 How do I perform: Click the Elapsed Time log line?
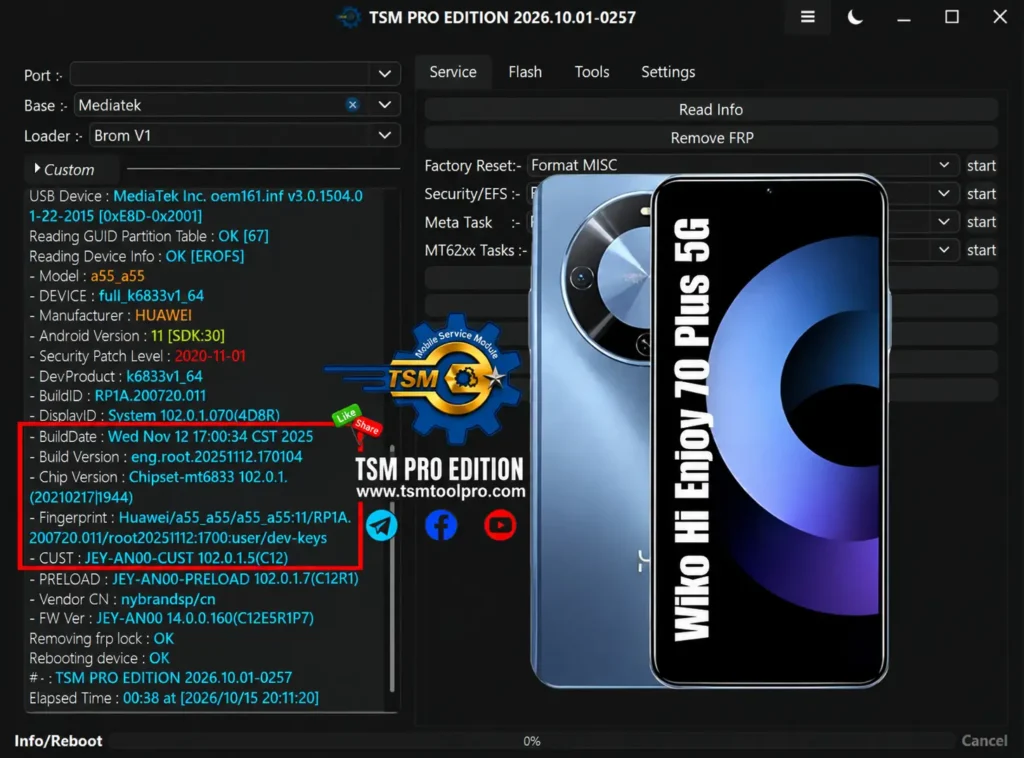pos(174,698)
